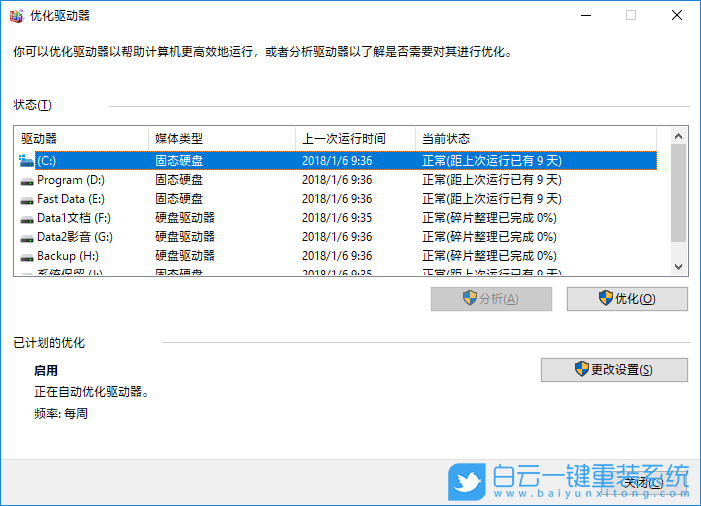Select the Program (D:) drive row

tap(338, 180)
